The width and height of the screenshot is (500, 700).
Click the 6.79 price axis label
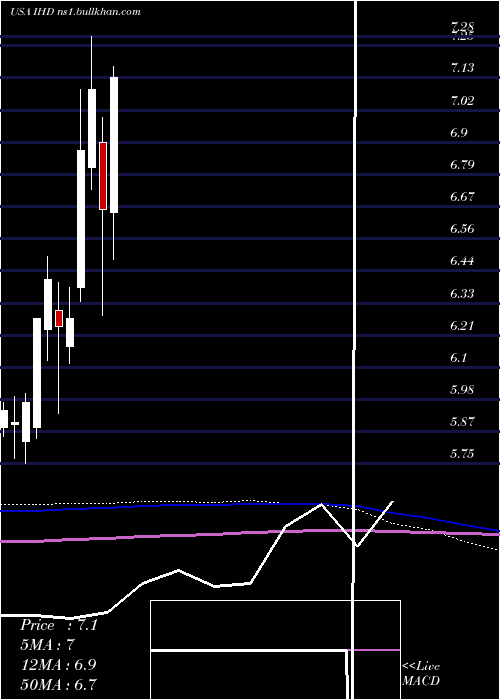462,165
